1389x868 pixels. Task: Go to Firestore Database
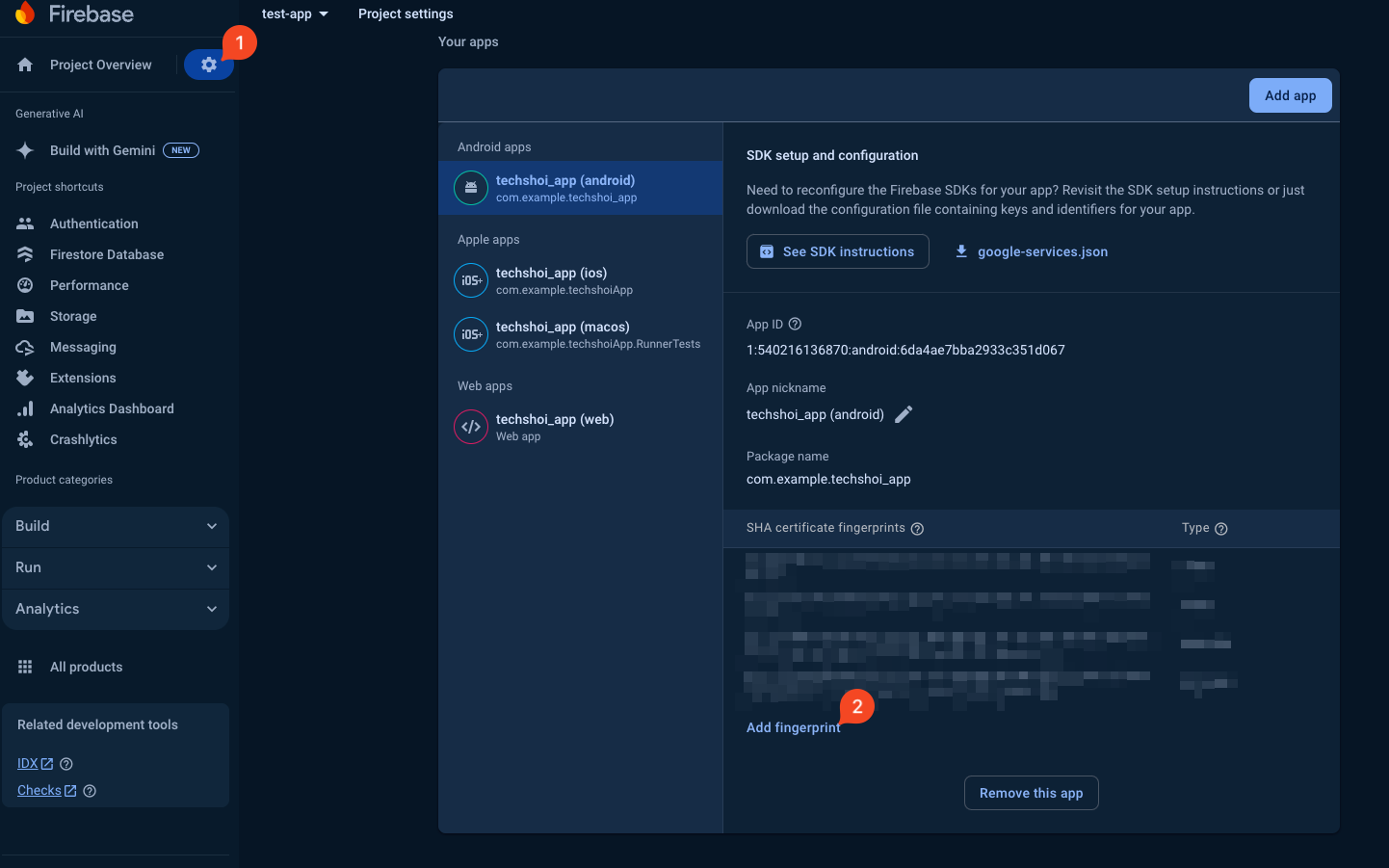click(106, 254)
